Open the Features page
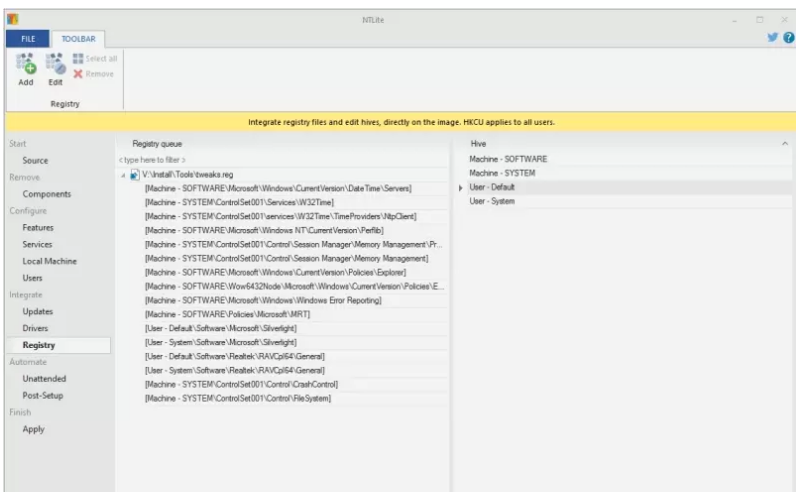Screen dimensions: 803x492 38,228
